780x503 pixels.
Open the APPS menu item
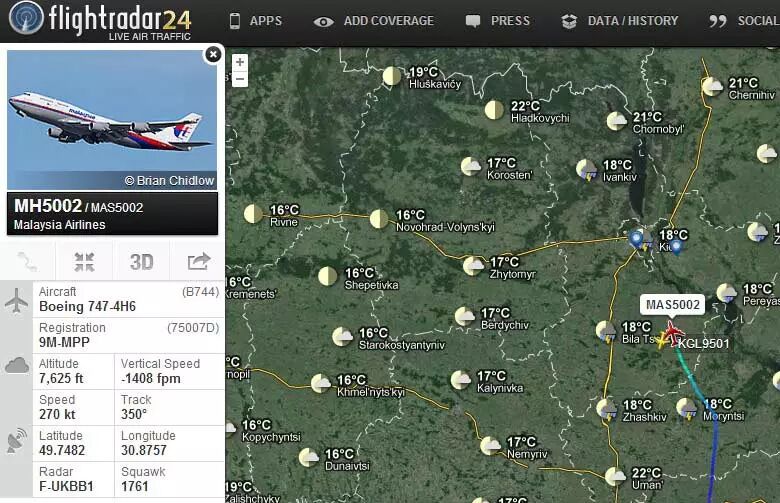266,21
